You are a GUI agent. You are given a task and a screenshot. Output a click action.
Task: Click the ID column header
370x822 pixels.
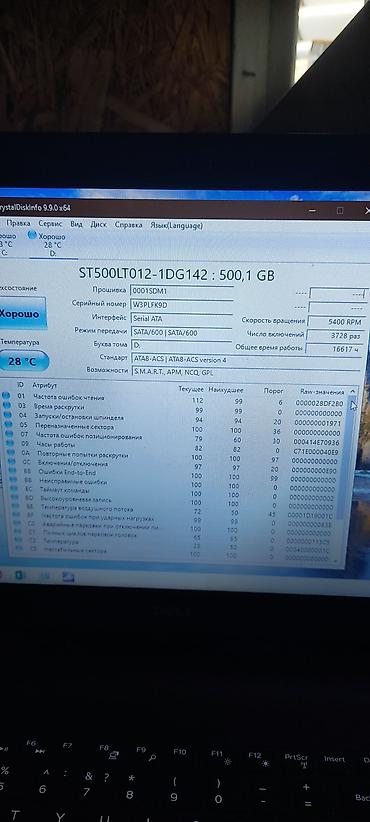tap(20, 385)
